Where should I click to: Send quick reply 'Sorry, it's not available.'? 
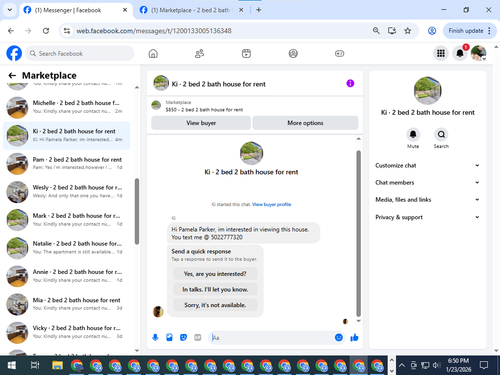[x=215, y=305]
